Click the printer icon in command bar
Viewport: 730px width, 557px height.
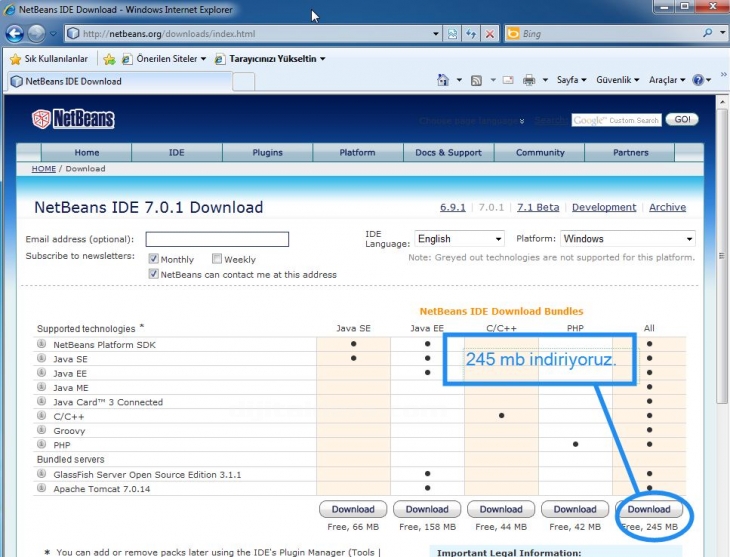(x=528, y=80)
